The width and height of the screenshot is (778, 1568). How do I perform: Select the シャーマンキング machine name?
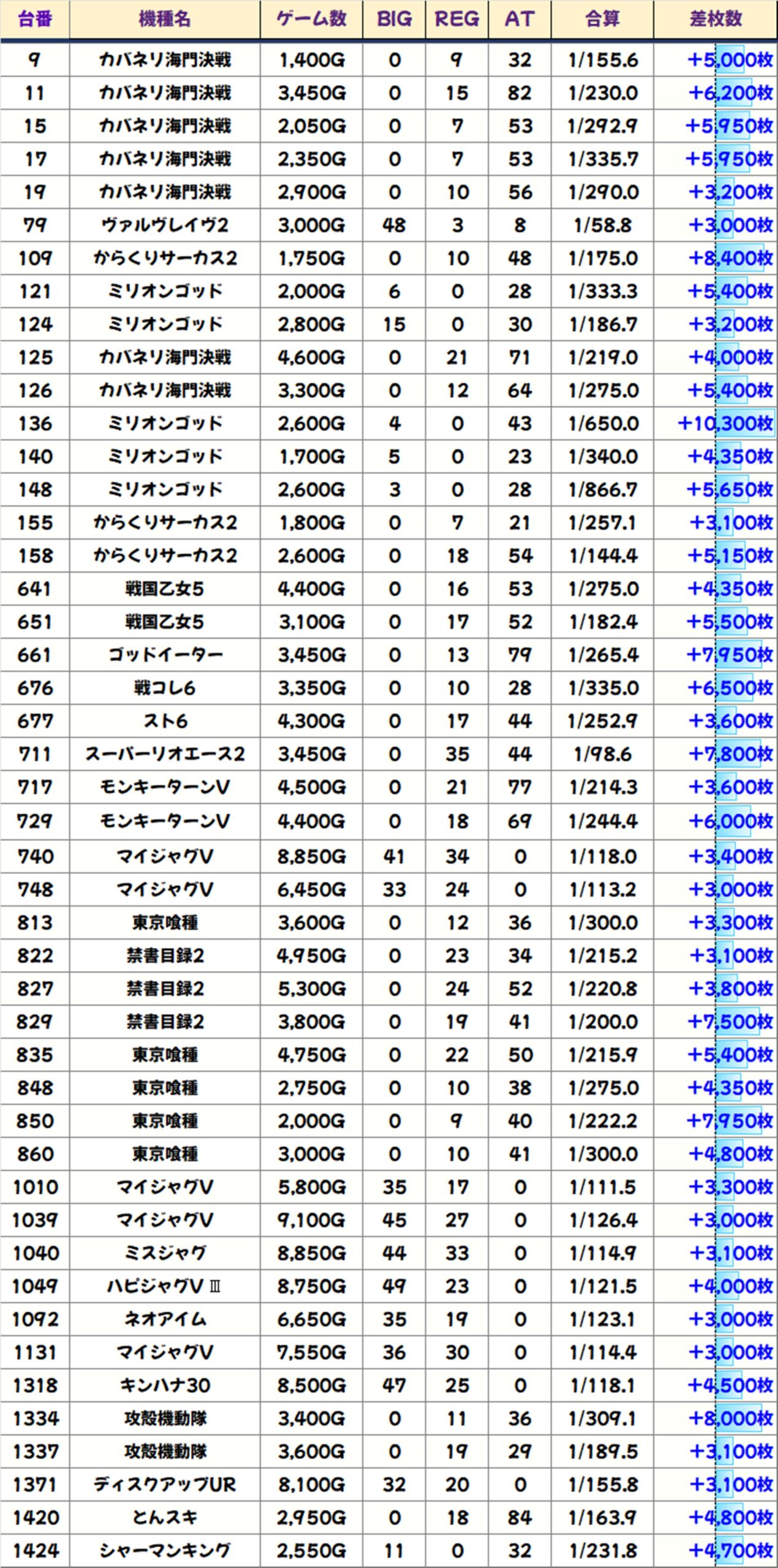165,1551
